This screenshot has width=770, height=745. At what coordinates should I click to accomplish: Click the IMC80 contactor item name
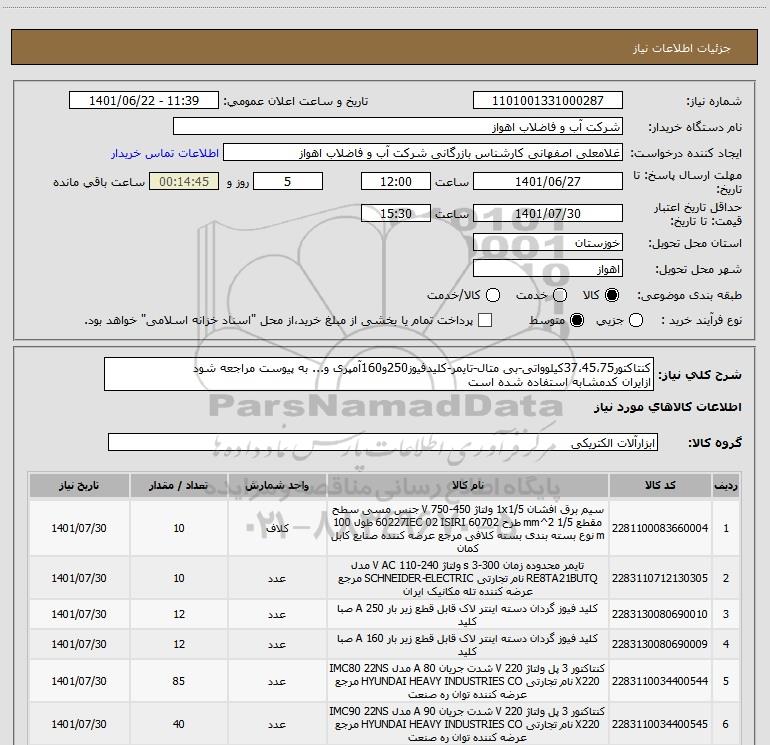468,681
